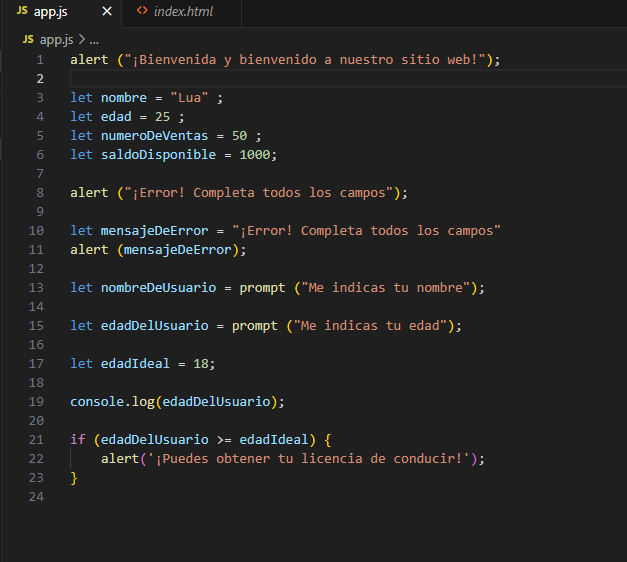Close the app.js tab

[107, 12]
